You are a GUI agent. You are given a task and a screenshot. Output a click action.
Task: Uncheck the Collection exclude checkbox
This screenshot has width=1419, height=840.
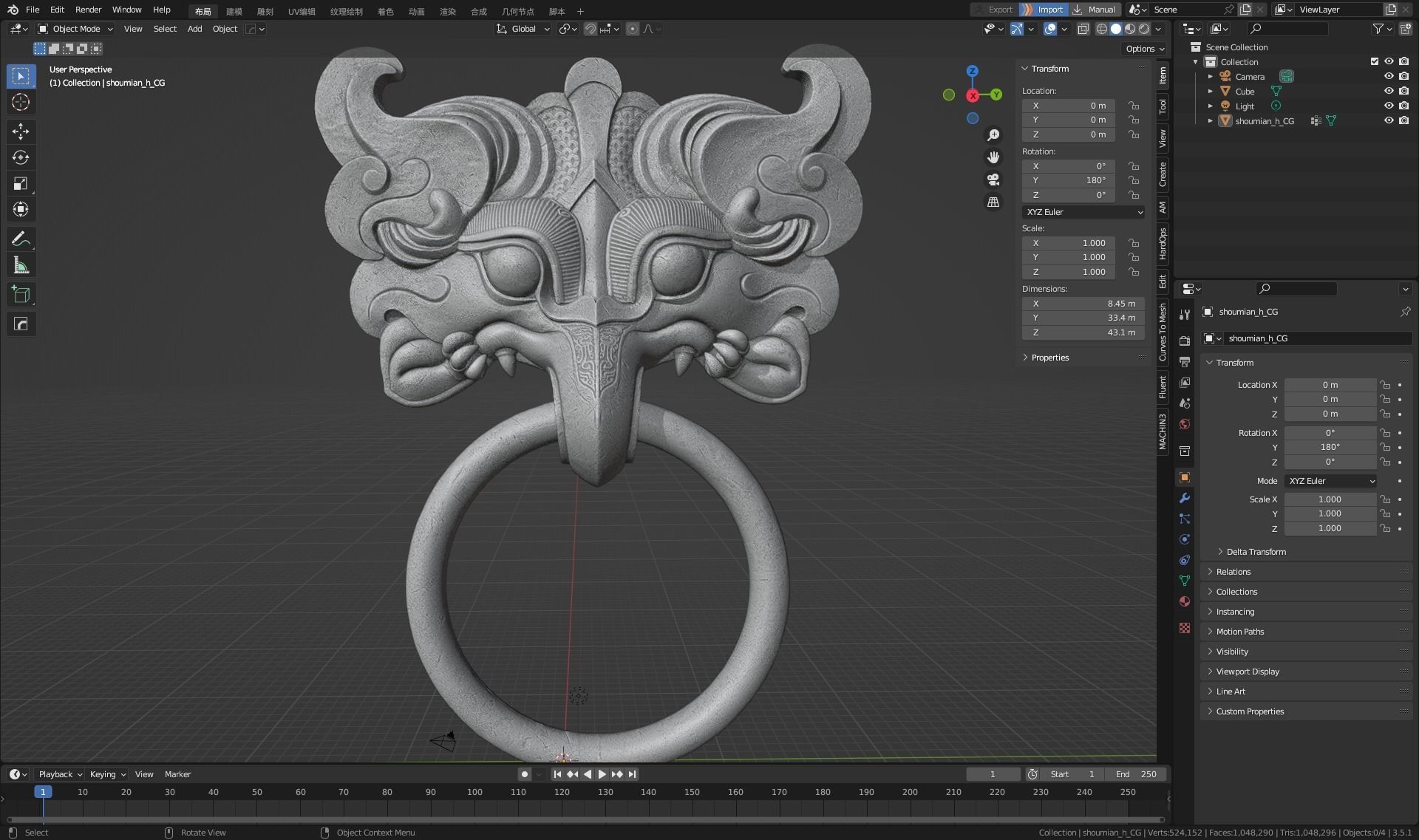point(1375,62)
